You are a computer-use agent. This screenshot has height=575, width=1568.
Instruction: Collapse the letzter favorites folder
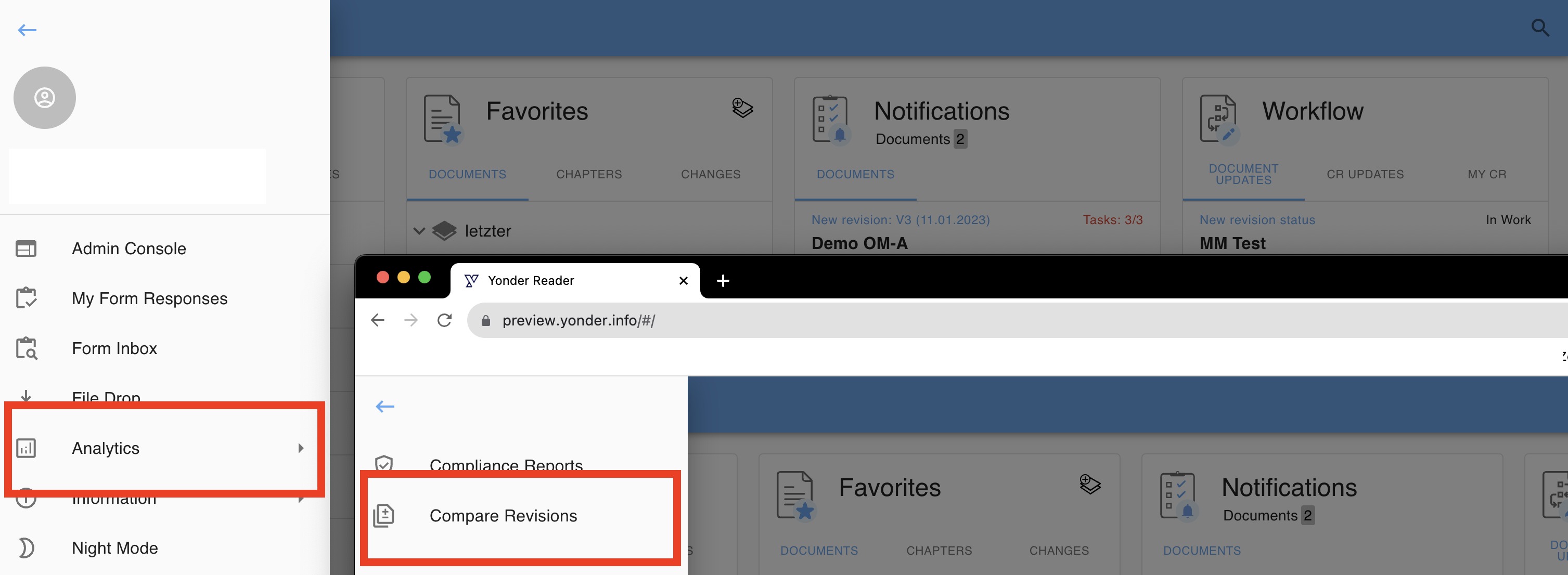(x=419, y=231)
